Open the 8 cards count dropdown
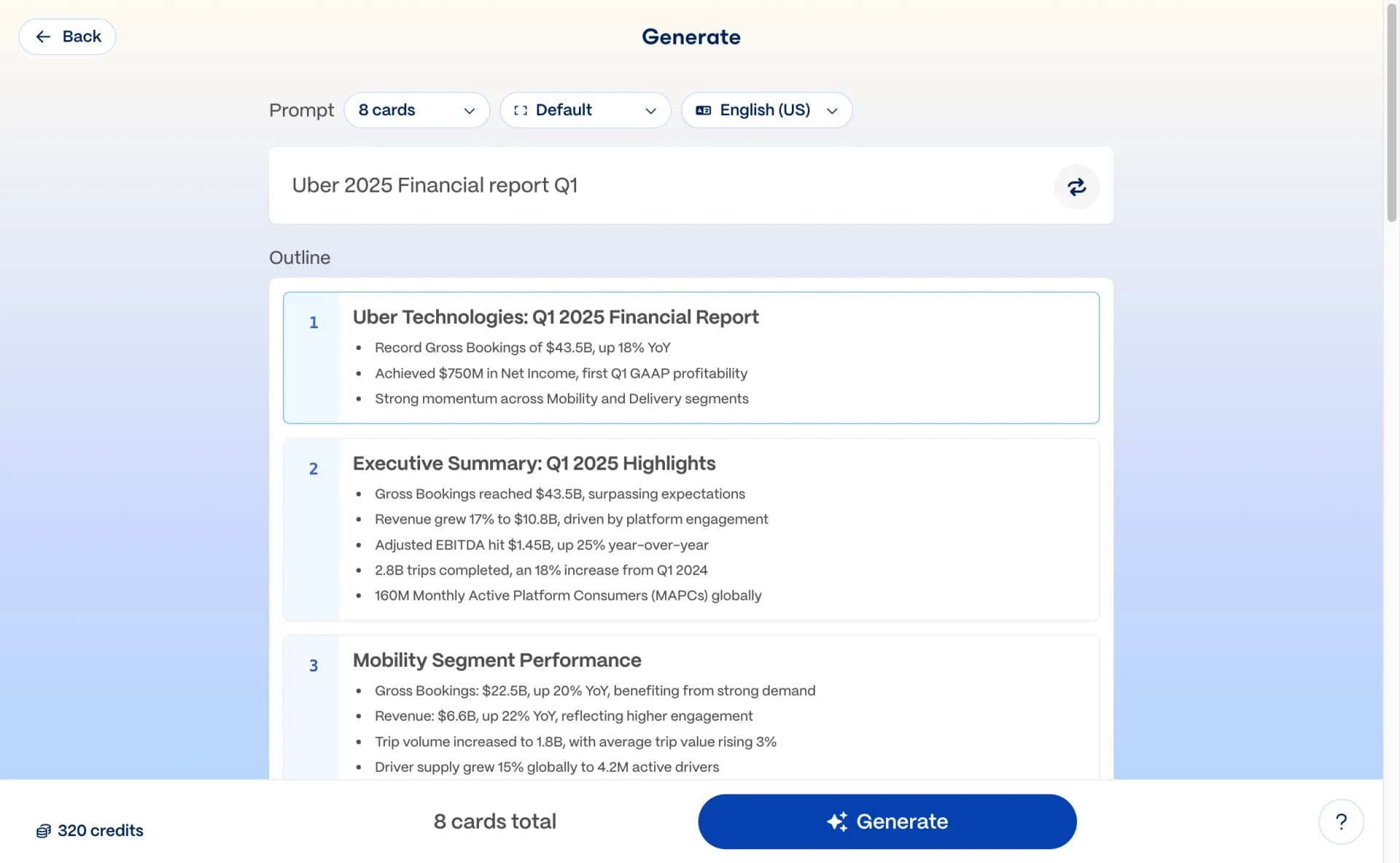This screenshot has height=863, width=1400. coord(416,110)
